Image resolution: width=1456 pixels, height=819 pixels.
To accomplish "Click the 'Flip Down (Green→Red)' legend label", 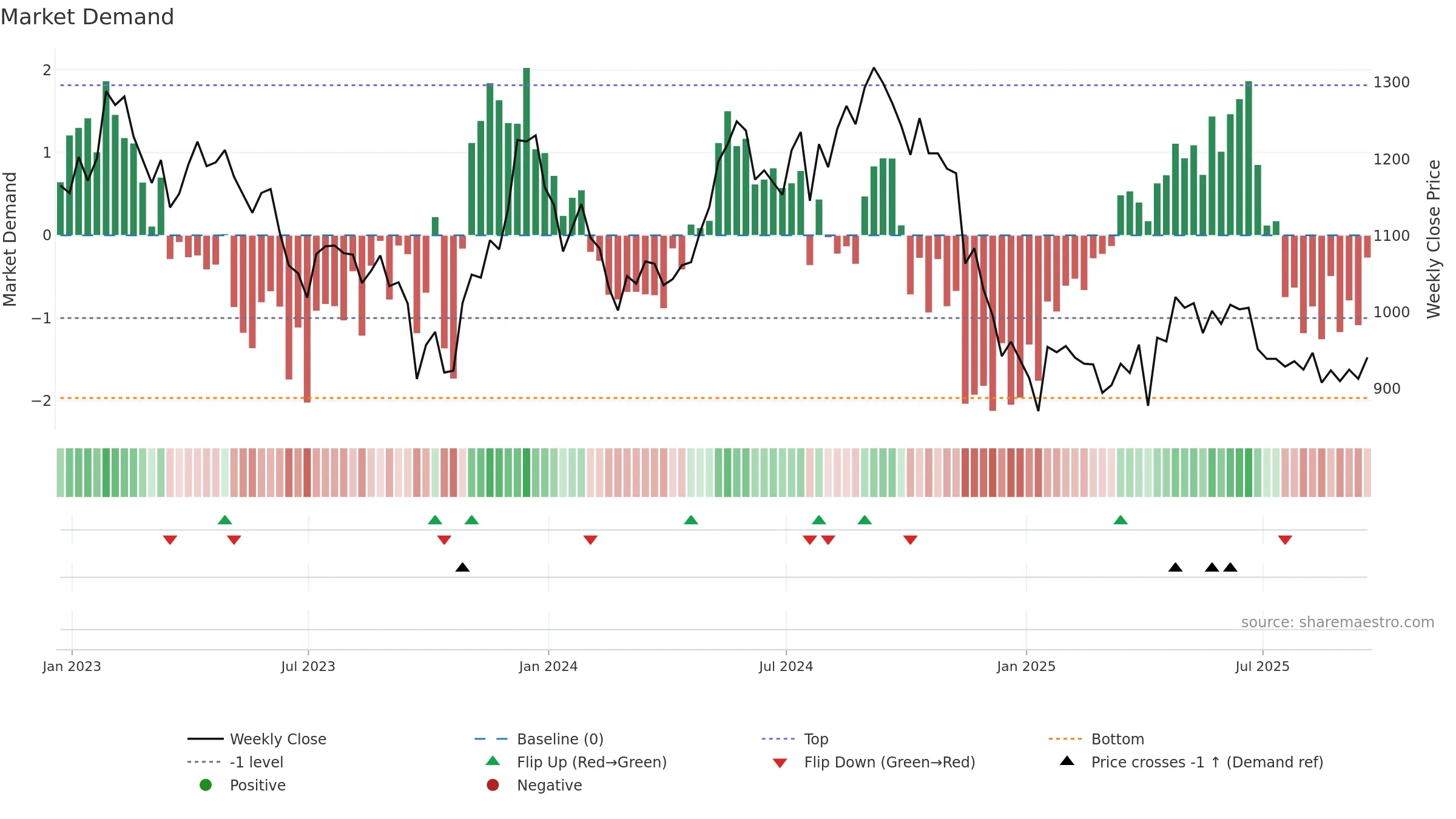I will [889, 762].
